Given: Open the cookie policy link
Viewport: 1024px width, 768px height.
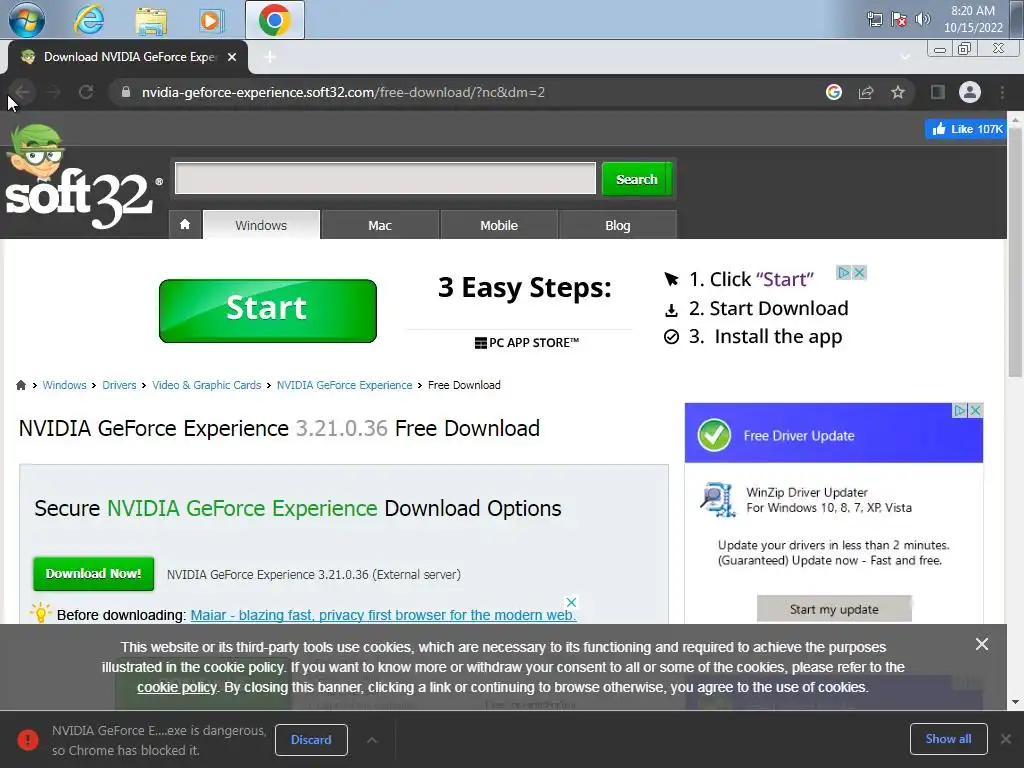Looking at the screenshot, I should pyautogui.click(x=176, y=687).
